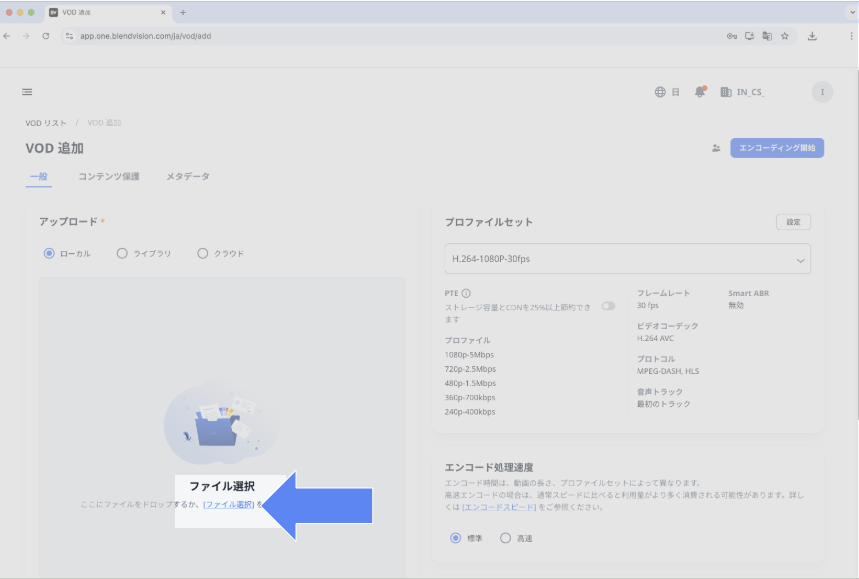Screen dimensions: 859x579
Task: Select the クラウド upload option
Action: click(x=202, y=254)
